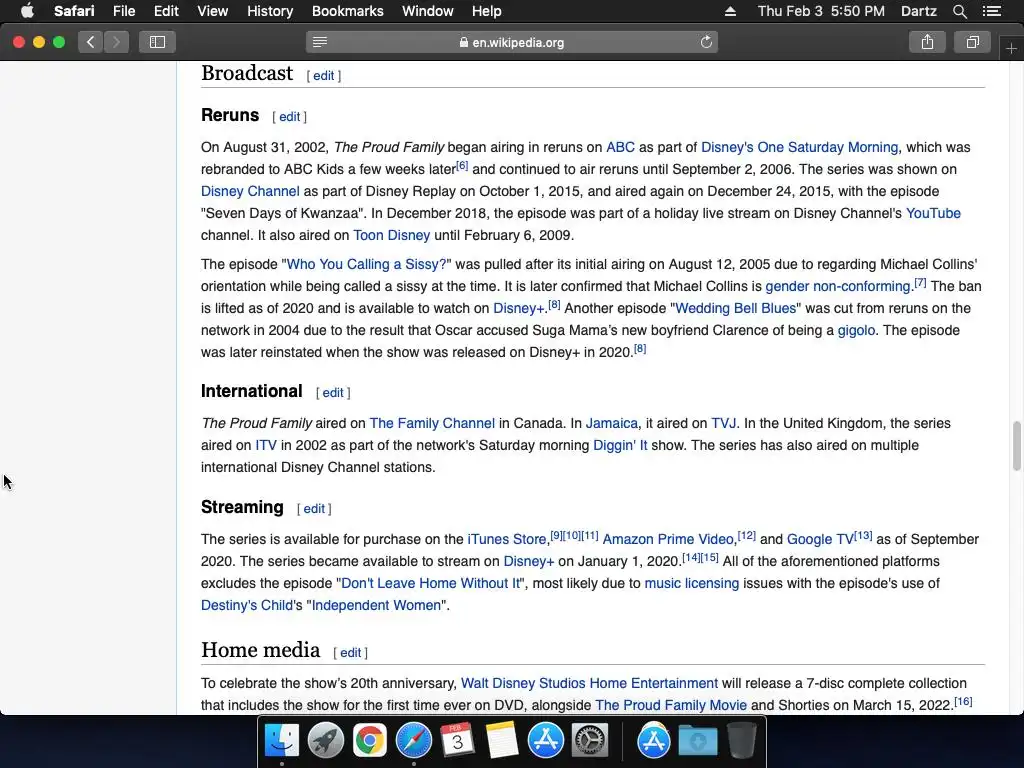Follow the gender non-conforming link
The width and height of the screenshot is (1024, 768).
837,287
